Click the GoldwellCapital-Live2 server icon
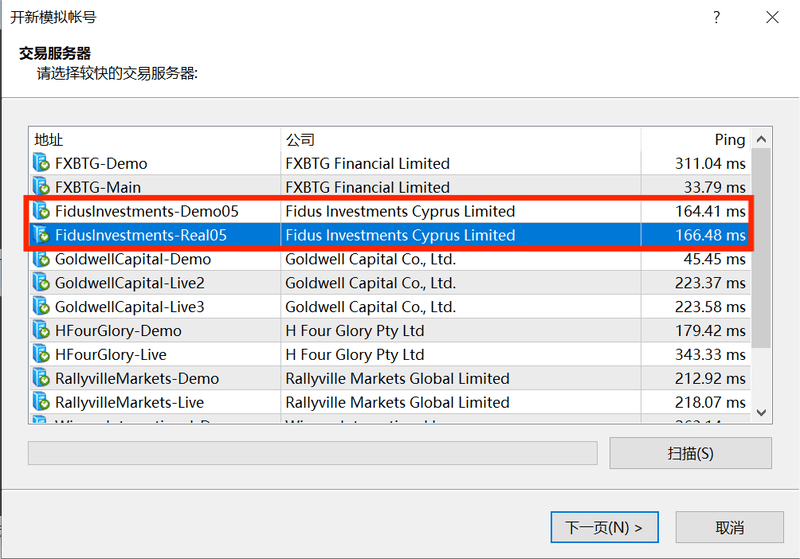 (x=41, y=283)
